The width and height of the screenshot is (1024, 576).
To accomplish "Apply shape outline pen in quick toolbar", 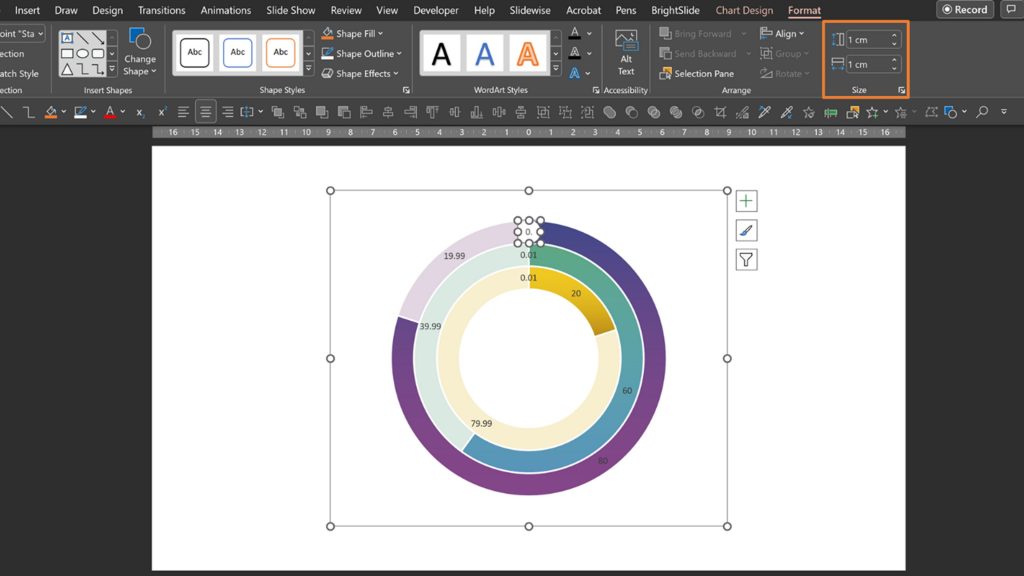I will (80, 112).
